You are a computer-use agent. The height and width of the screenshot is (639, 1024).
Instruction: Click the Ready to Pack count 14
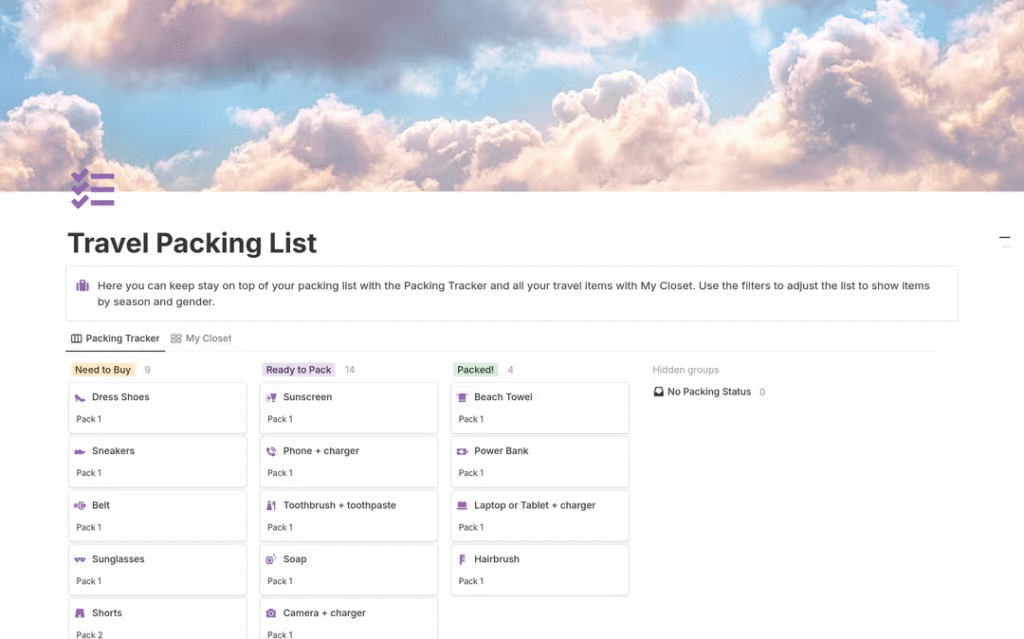[350, 370]
